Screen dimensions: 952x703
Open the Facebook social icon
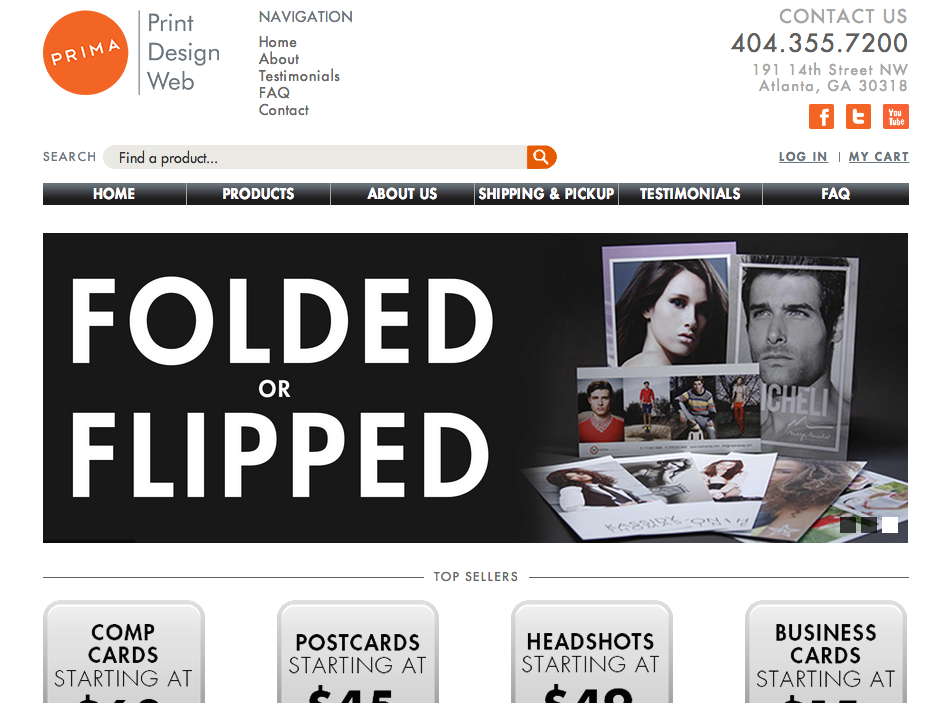(x=821, y=117)
